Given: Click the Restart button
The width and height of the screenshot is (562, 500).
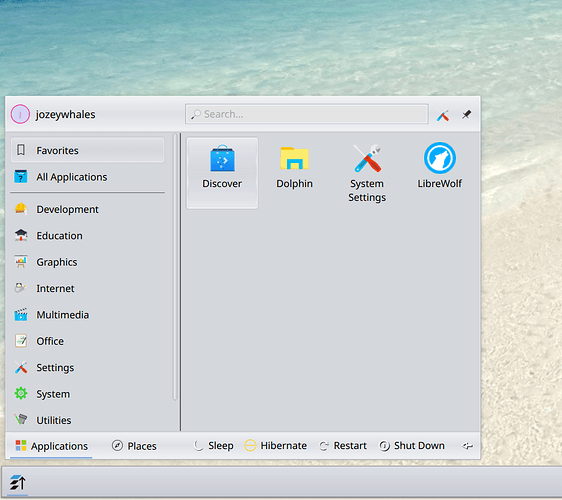Looking at the screenshot, I should point(343,446).
